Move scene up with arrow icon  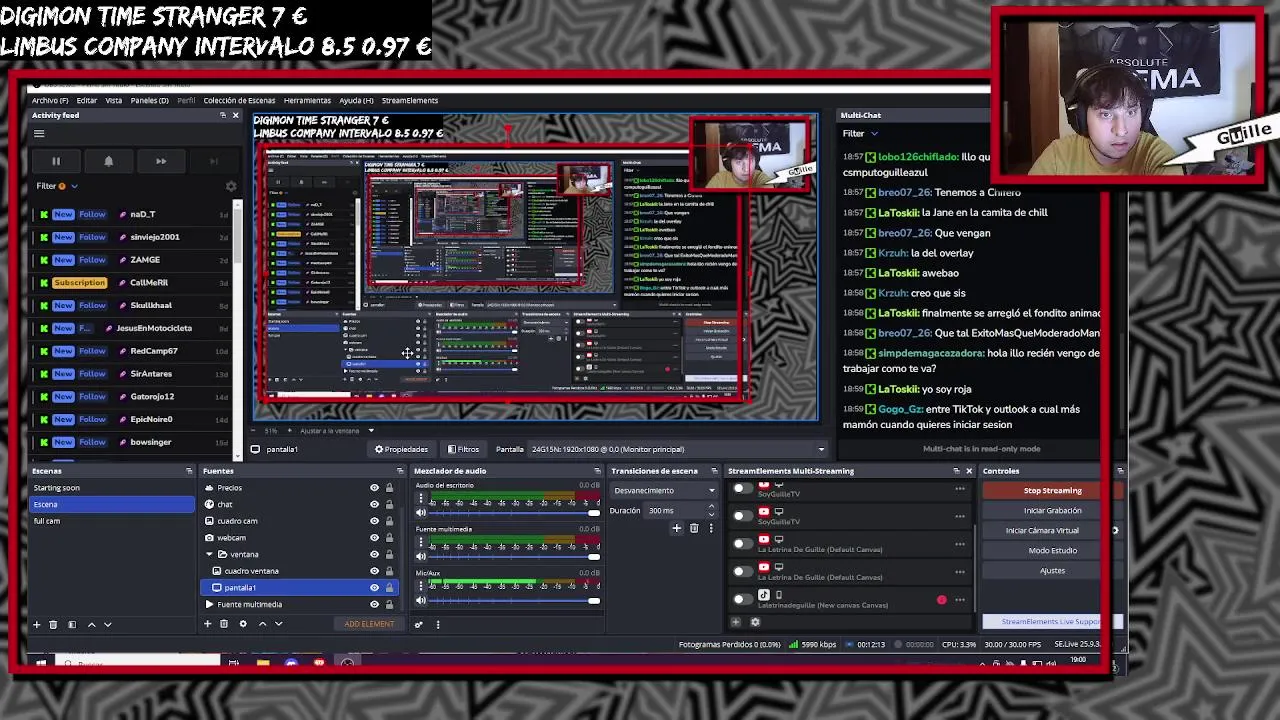pos(91,624)
